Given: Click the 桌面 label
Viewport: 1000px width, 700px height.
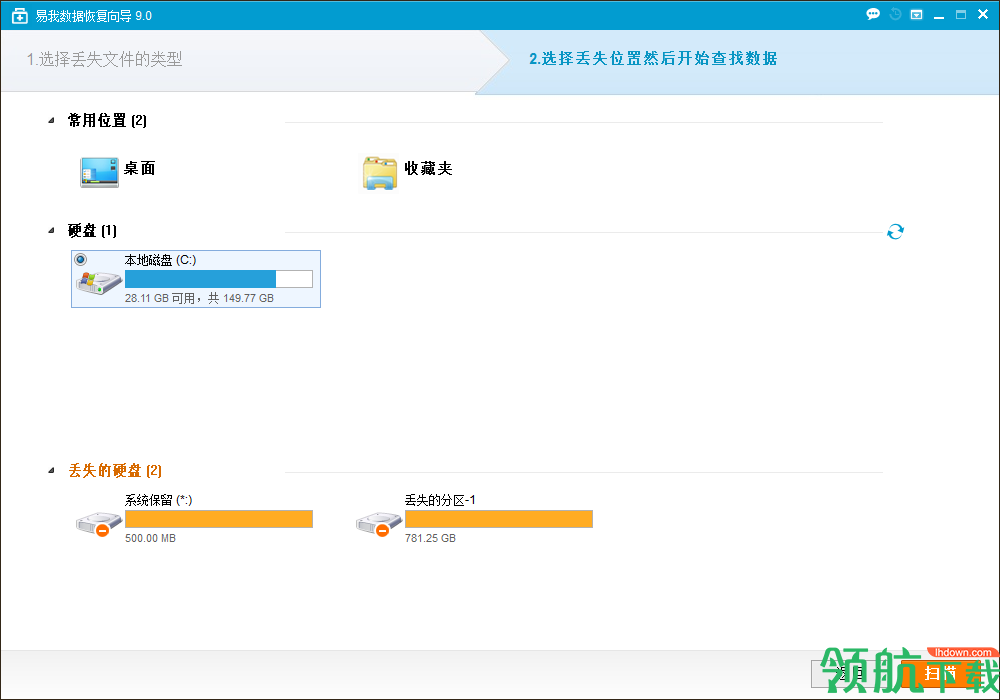Looking at the screenshot, I should (x=140, y=168).
